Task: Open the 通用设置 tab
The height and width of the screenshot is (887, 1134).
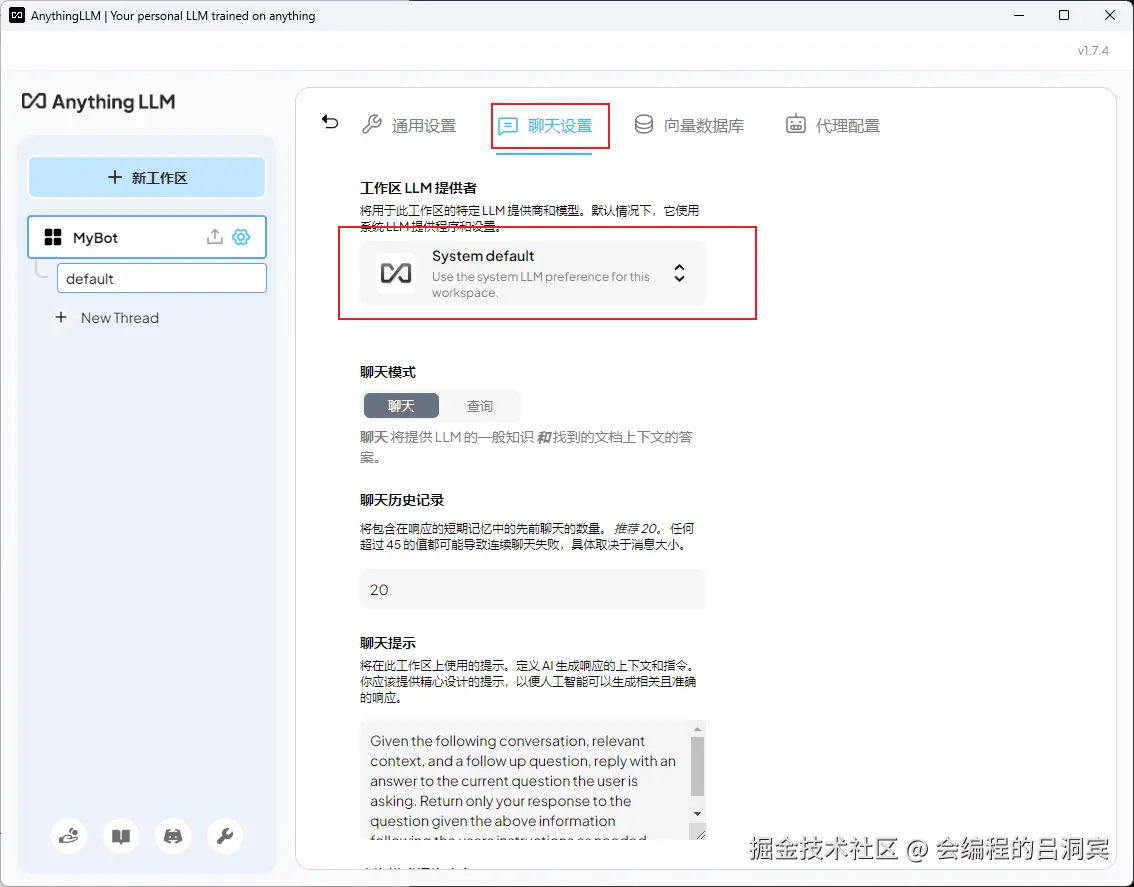Action: pos(409,125)
